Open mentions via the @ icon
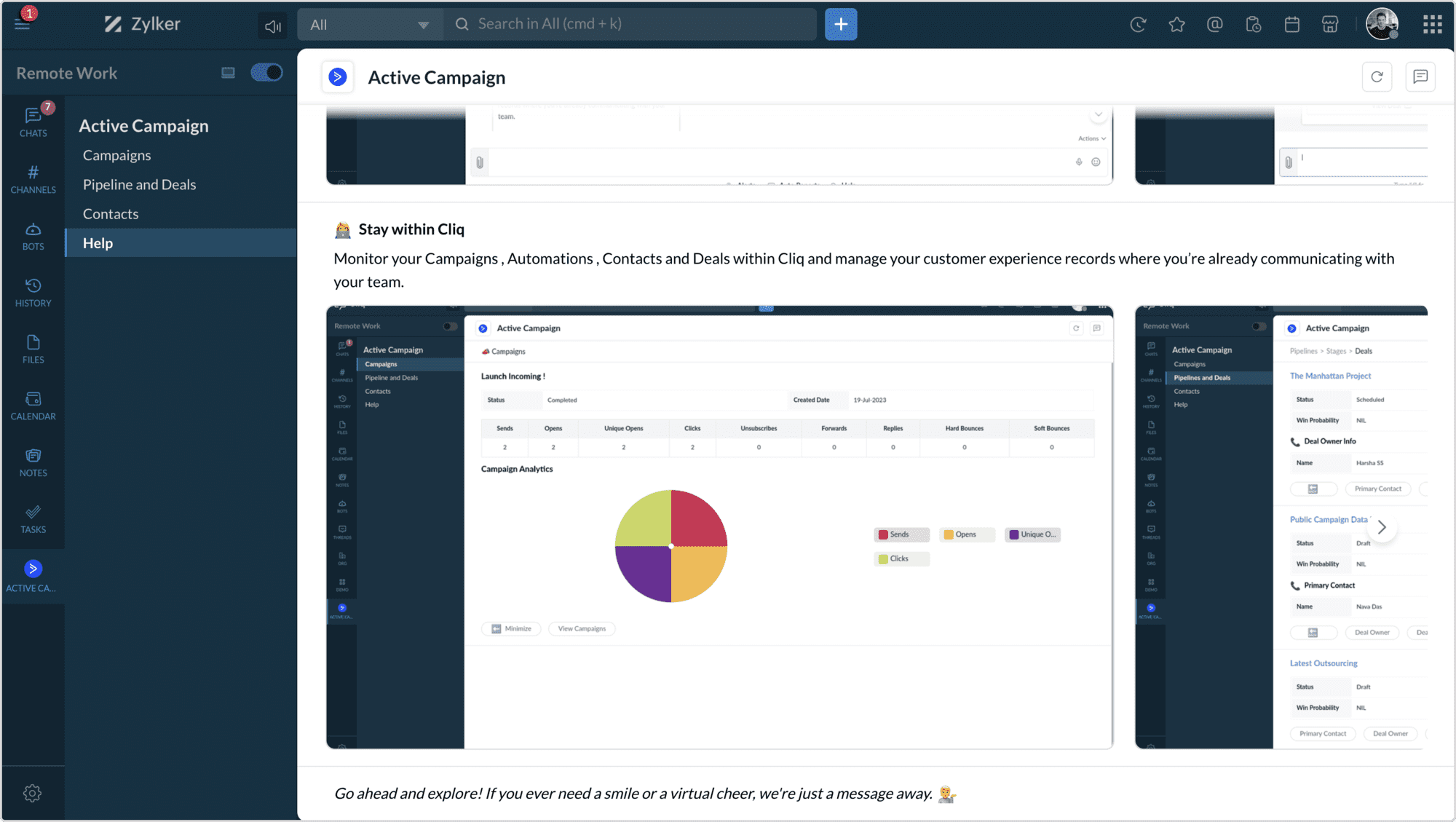 [x=1214, y=25]
